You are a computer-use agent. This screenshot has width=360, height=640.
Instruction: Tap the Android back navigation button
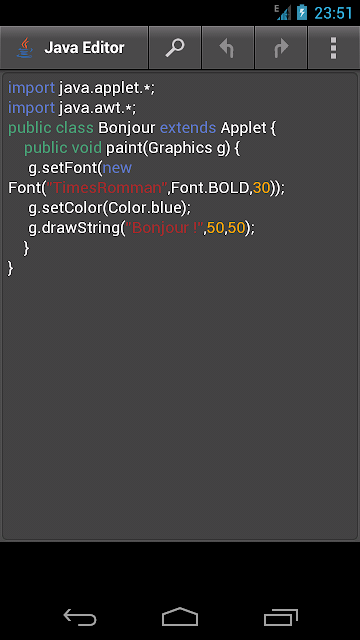(80, 617)
